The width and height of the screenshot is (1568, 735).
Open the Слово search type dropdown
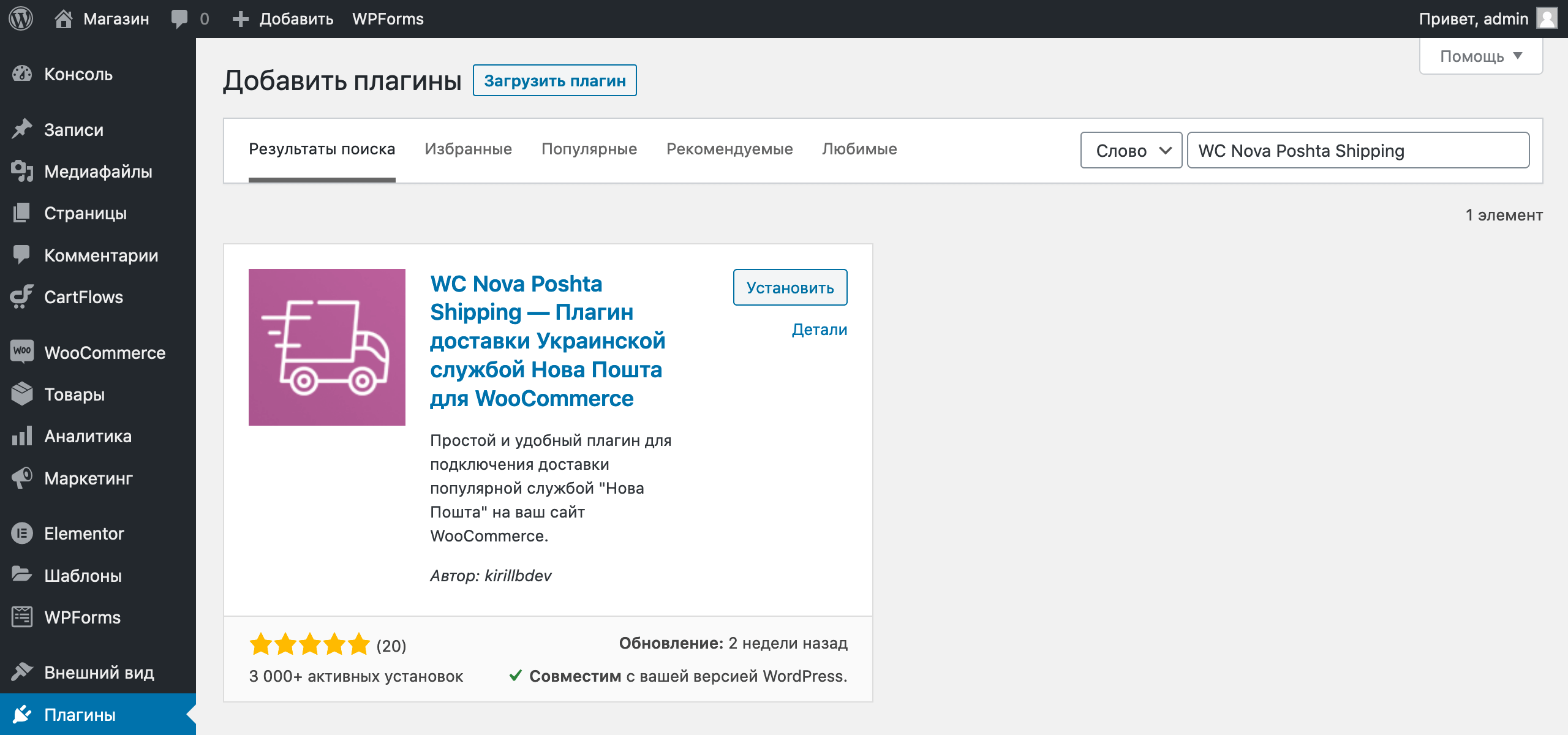coord(1131,150)
